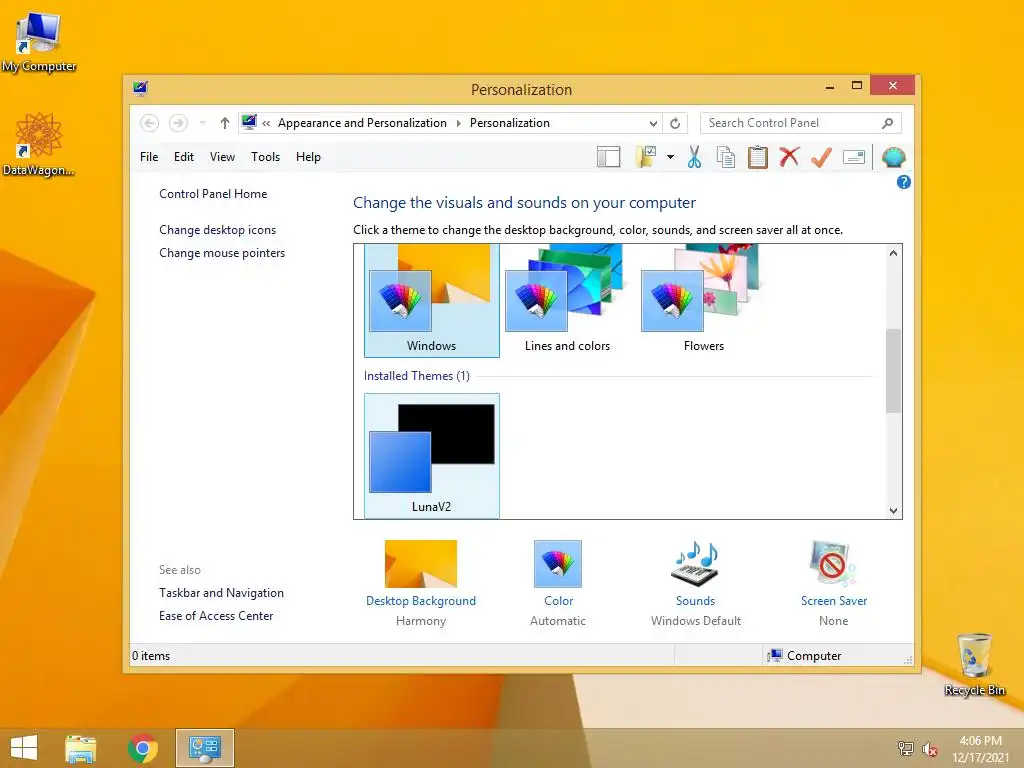The height and width of the screenshot is (768, 1024).
Task: Select the Lines and colors theme
Action: (568, 301)
